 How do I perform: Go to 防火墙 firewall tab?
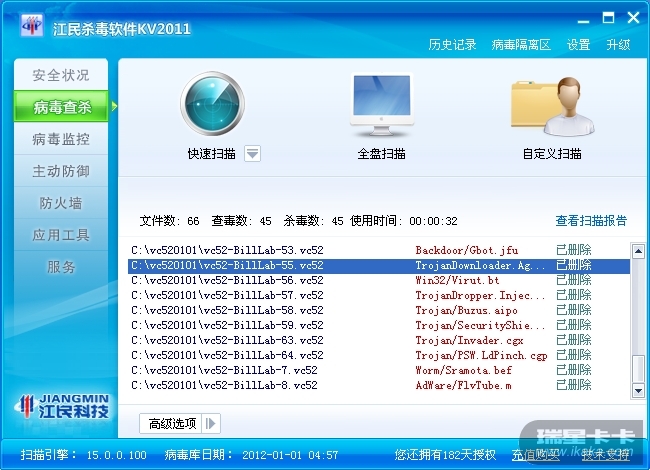tap(61, 203)
